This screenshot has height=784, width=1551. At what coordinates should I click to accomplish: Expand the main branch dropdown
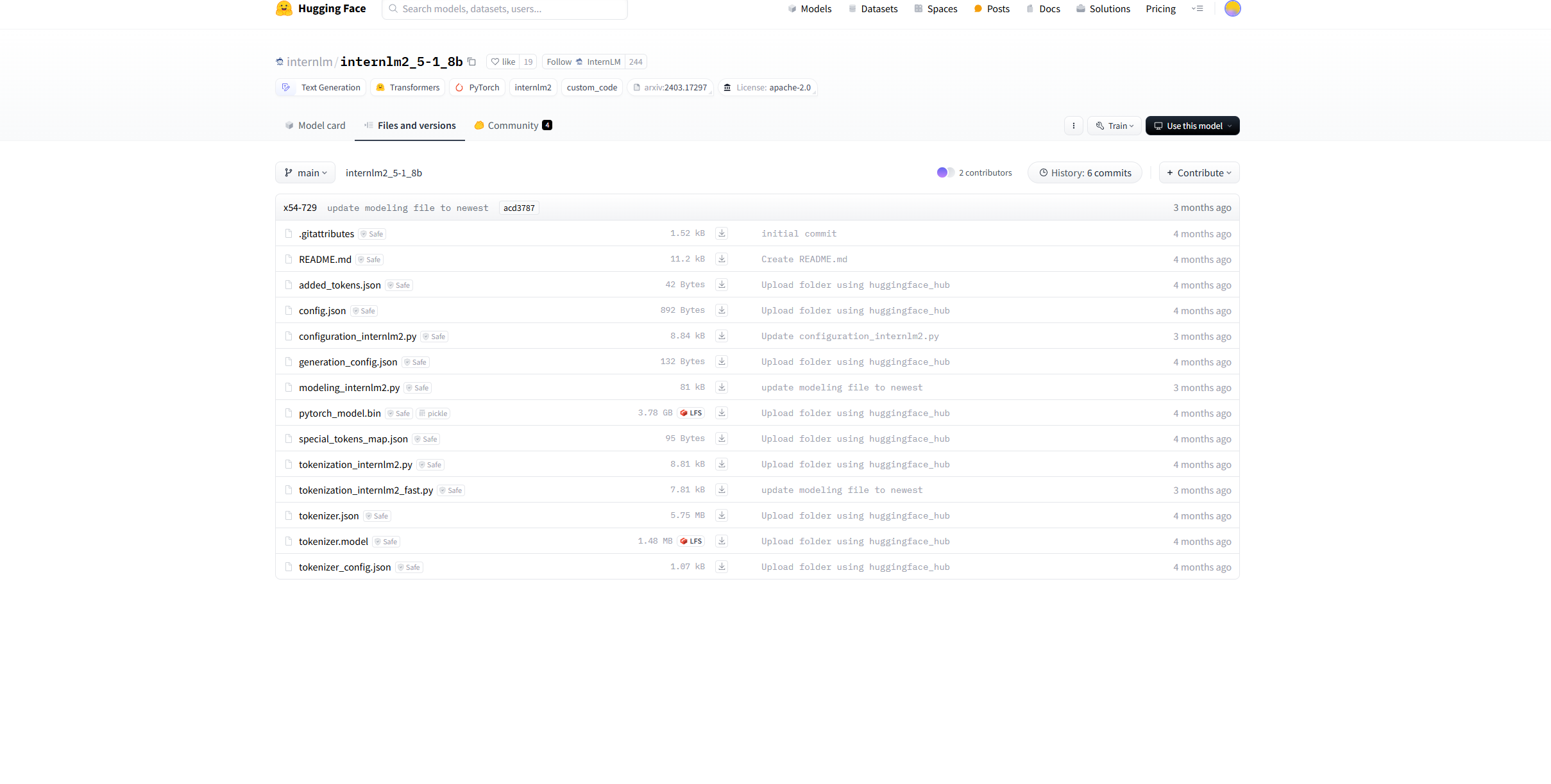coord(305,172)
